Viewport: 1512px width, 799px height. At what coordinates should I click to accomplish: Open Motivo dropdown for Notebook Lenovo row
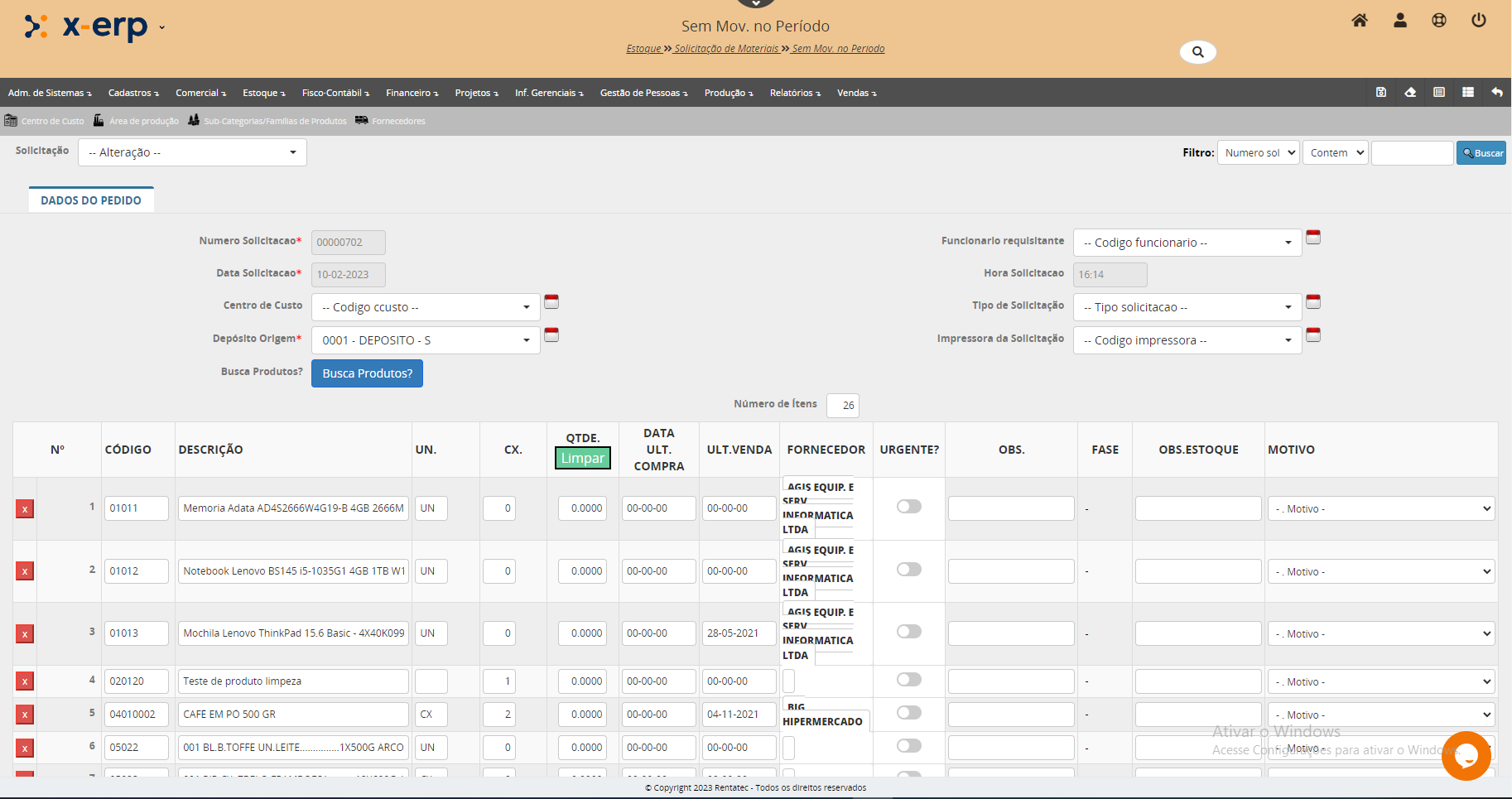click(x=1380, y=572)
